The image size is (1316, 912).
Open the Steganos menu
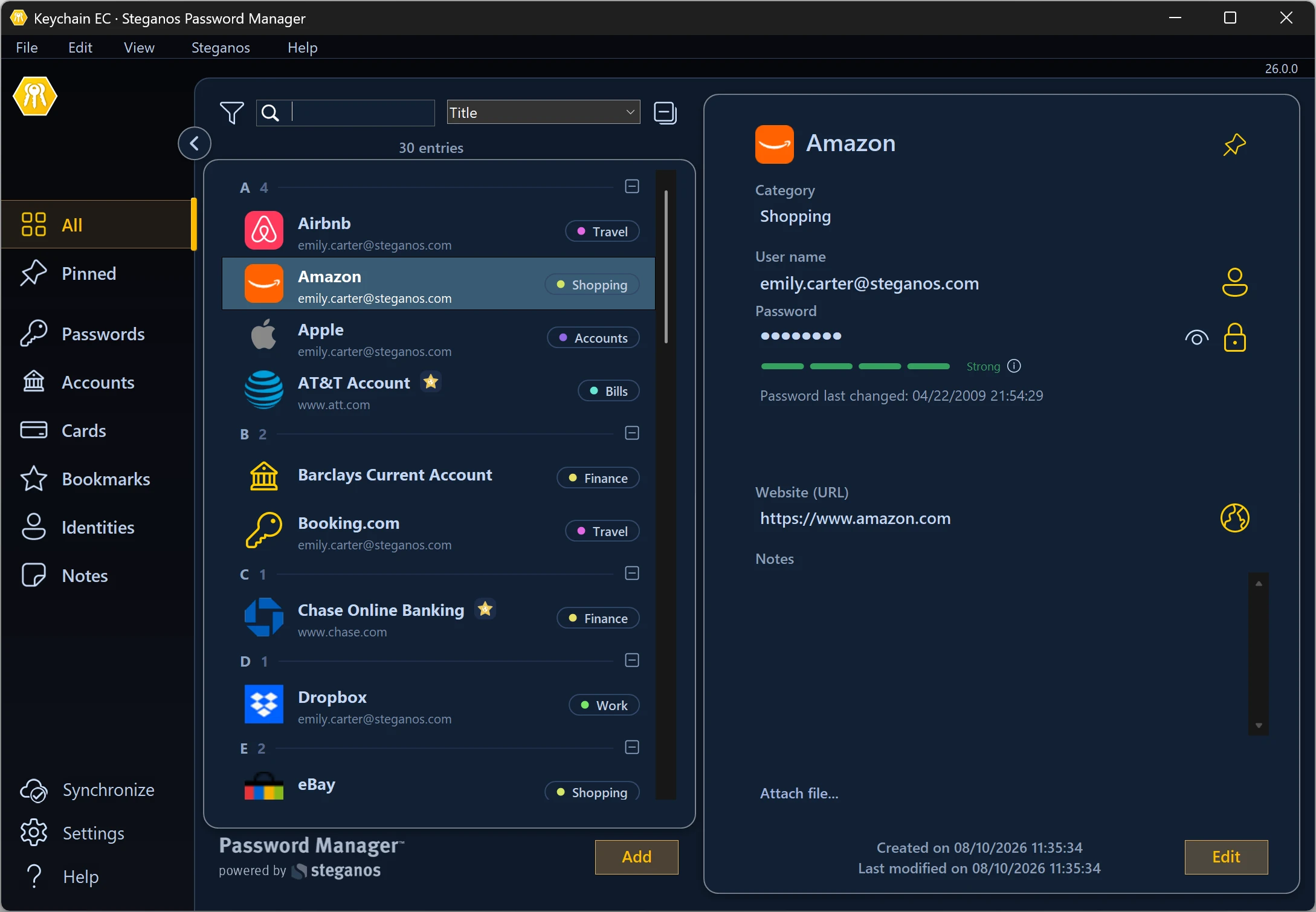(221, 47)
